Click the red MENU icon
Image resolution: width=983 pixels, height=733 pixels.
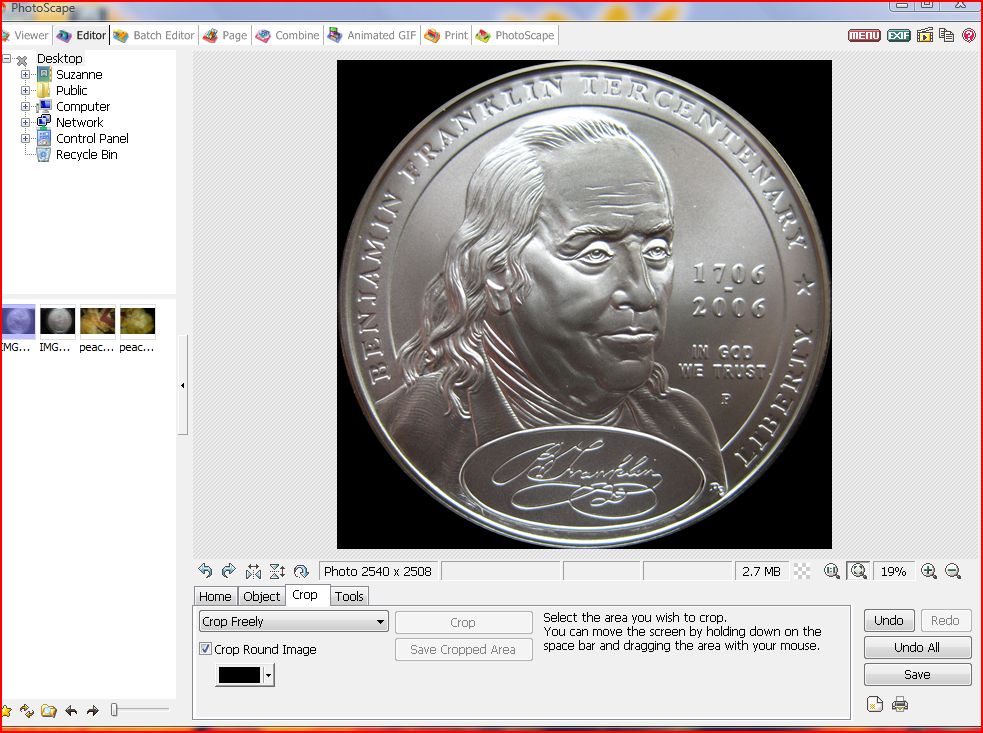coord(864,35)
